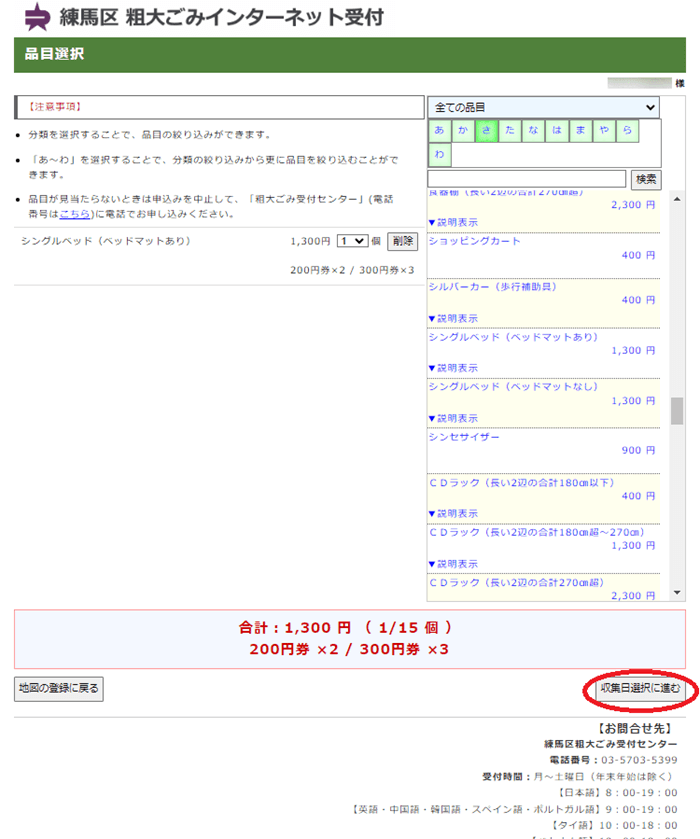Expand 説明表示 under ＣＤラック 180cm以下
700x839 pixels.
pyautogui.click(x=453, y=514)
